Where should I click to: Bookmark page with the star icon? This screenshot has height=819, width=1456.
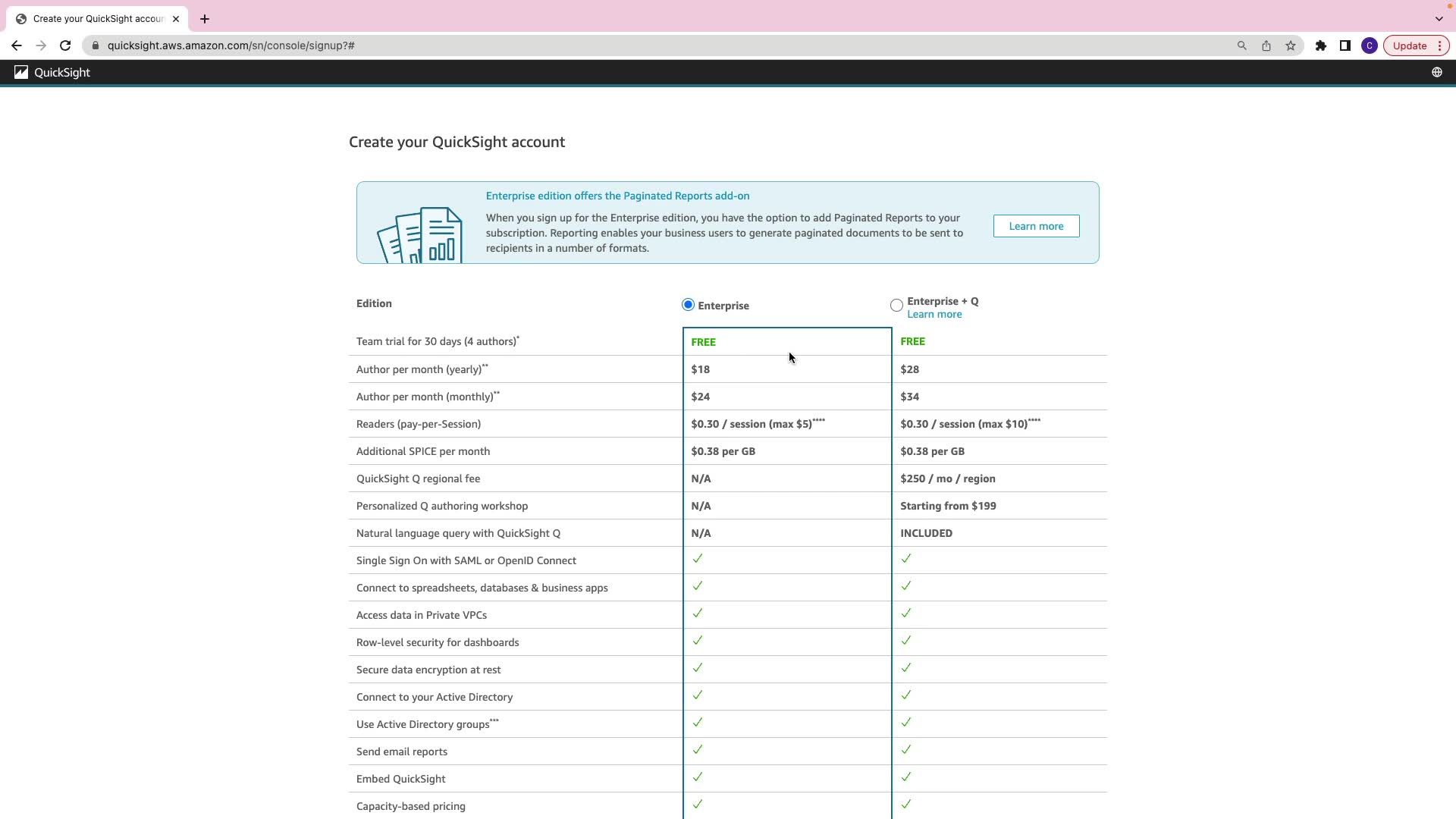pos(1291,45)
